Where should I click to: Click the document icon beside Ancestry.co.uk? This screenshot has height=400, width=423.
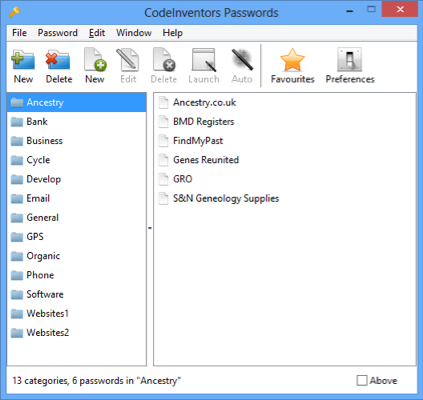tap(163, 102)
